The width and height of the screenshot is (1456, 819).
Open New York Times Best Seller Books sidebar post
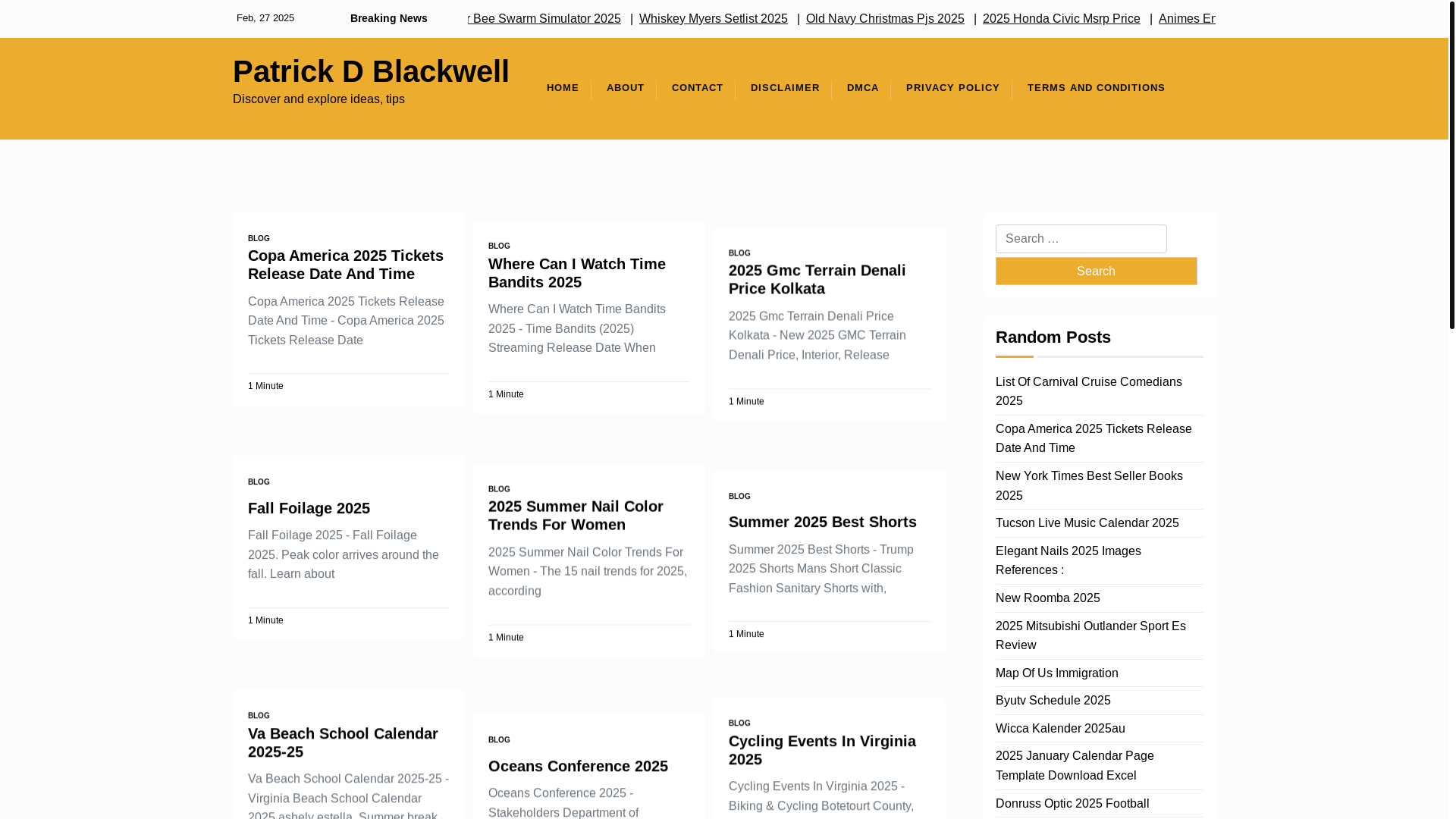[1089, 485]
